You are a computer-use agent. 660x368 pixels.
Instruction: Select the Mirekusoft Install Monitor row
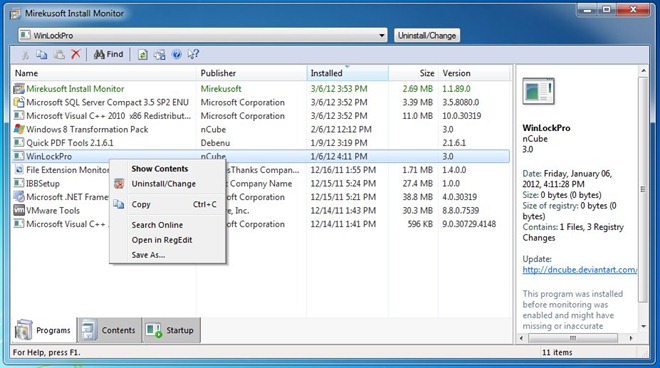pos(261,89)
